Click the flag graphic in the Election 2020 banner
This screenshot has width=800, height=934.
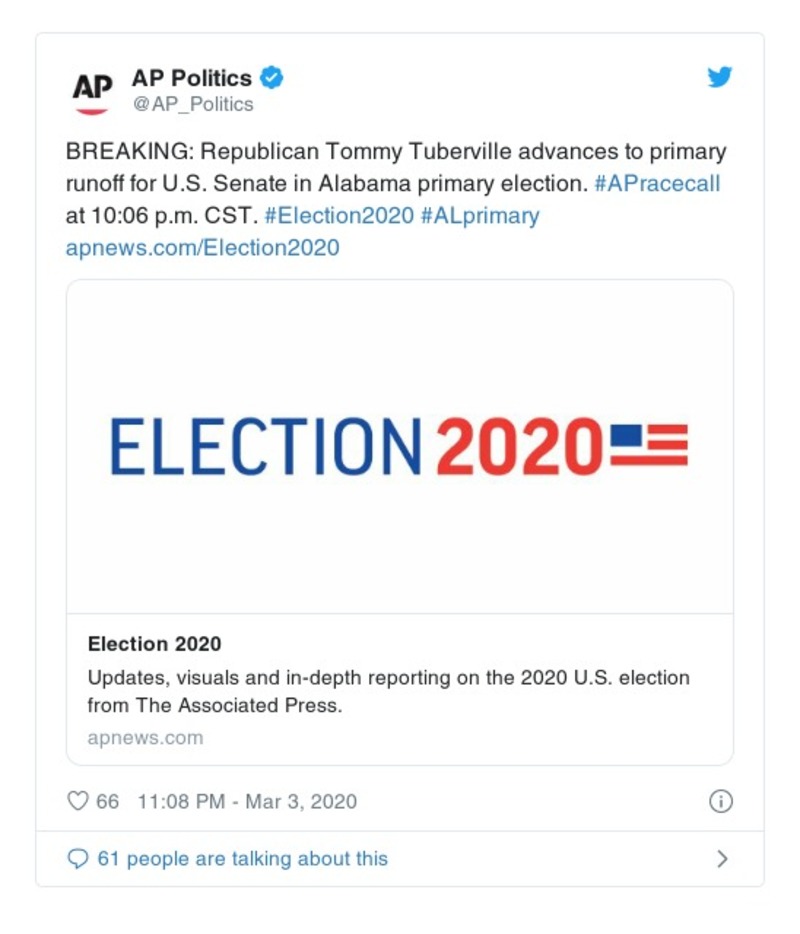[x=649, y=445]
